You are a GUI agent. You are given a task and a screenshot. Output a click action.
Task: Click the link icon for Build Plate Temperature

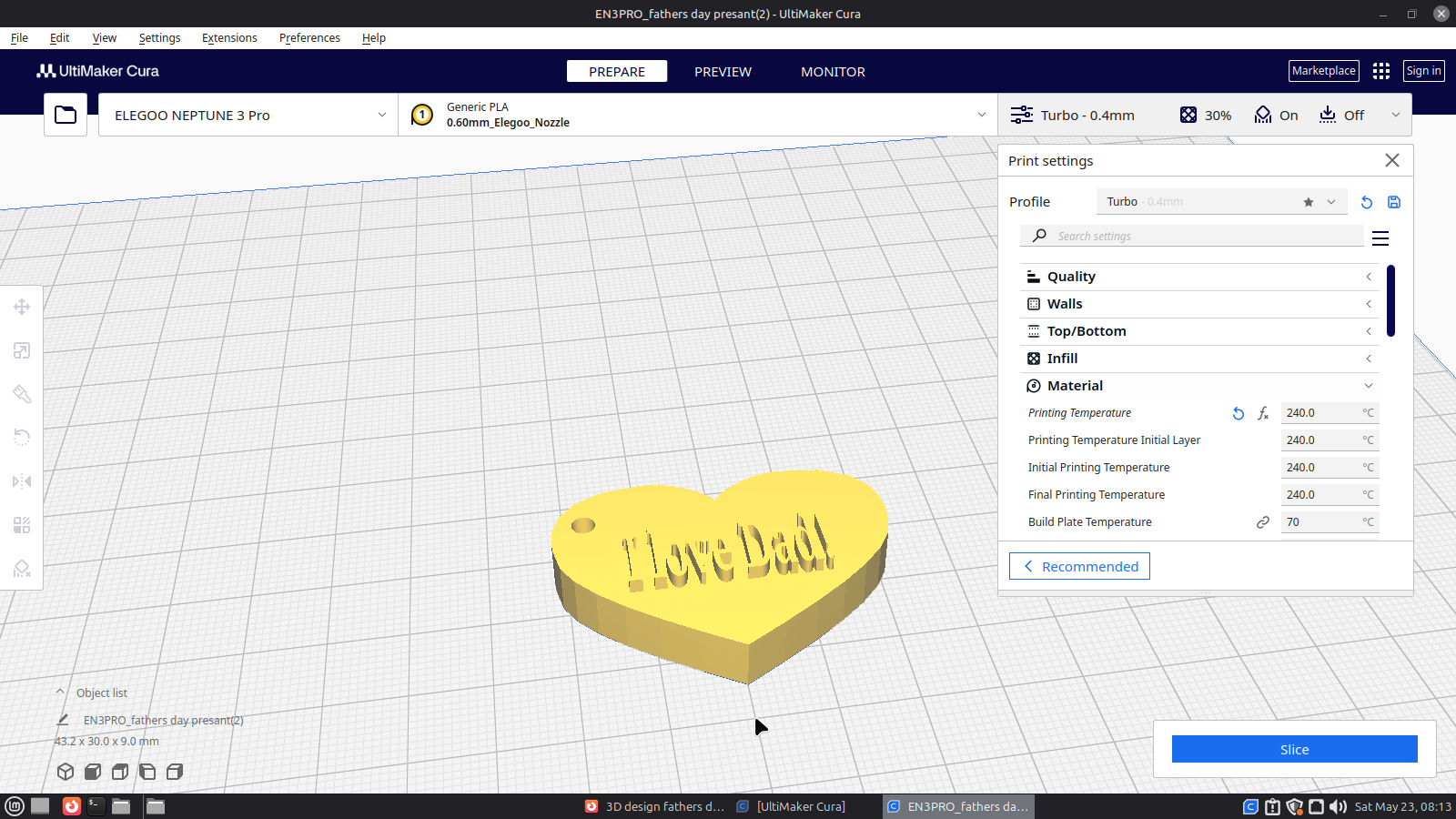pyautogui.click(x=1263, y=522)
